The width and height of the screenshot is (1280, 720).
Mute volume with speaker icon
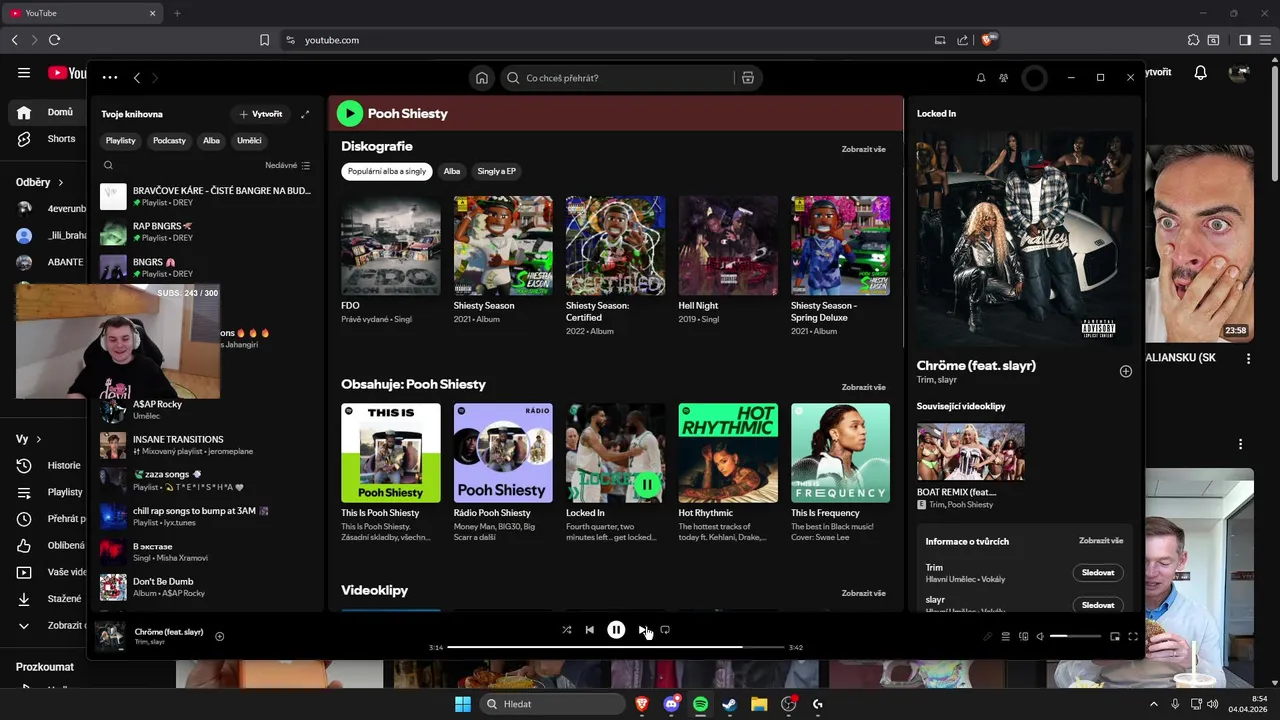[1040, 636]
